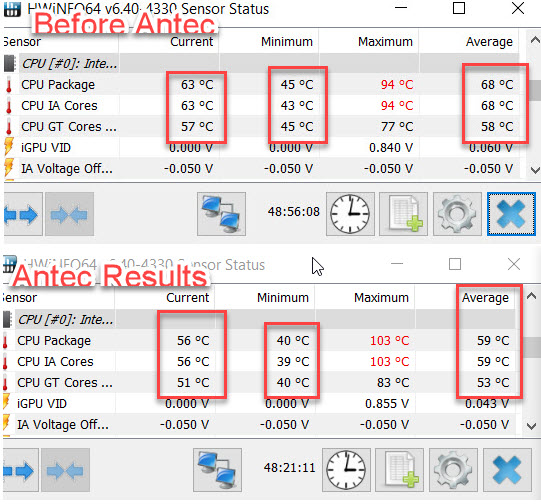Select CPU IA Cores row in top window
541x504 pixels.
261,106
